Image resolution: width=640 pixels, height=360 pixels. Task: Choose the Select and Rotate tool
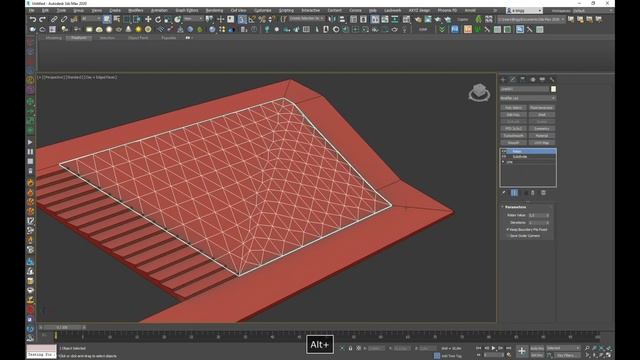[158, 19]
